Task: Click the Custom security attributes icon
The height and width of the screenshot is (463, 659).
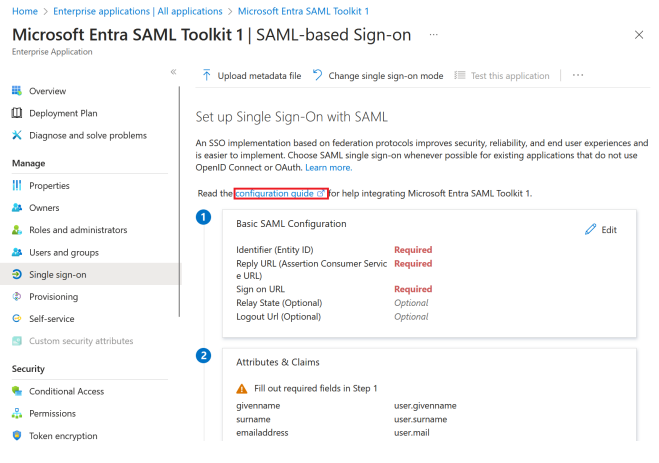Action: click(17, 341)
